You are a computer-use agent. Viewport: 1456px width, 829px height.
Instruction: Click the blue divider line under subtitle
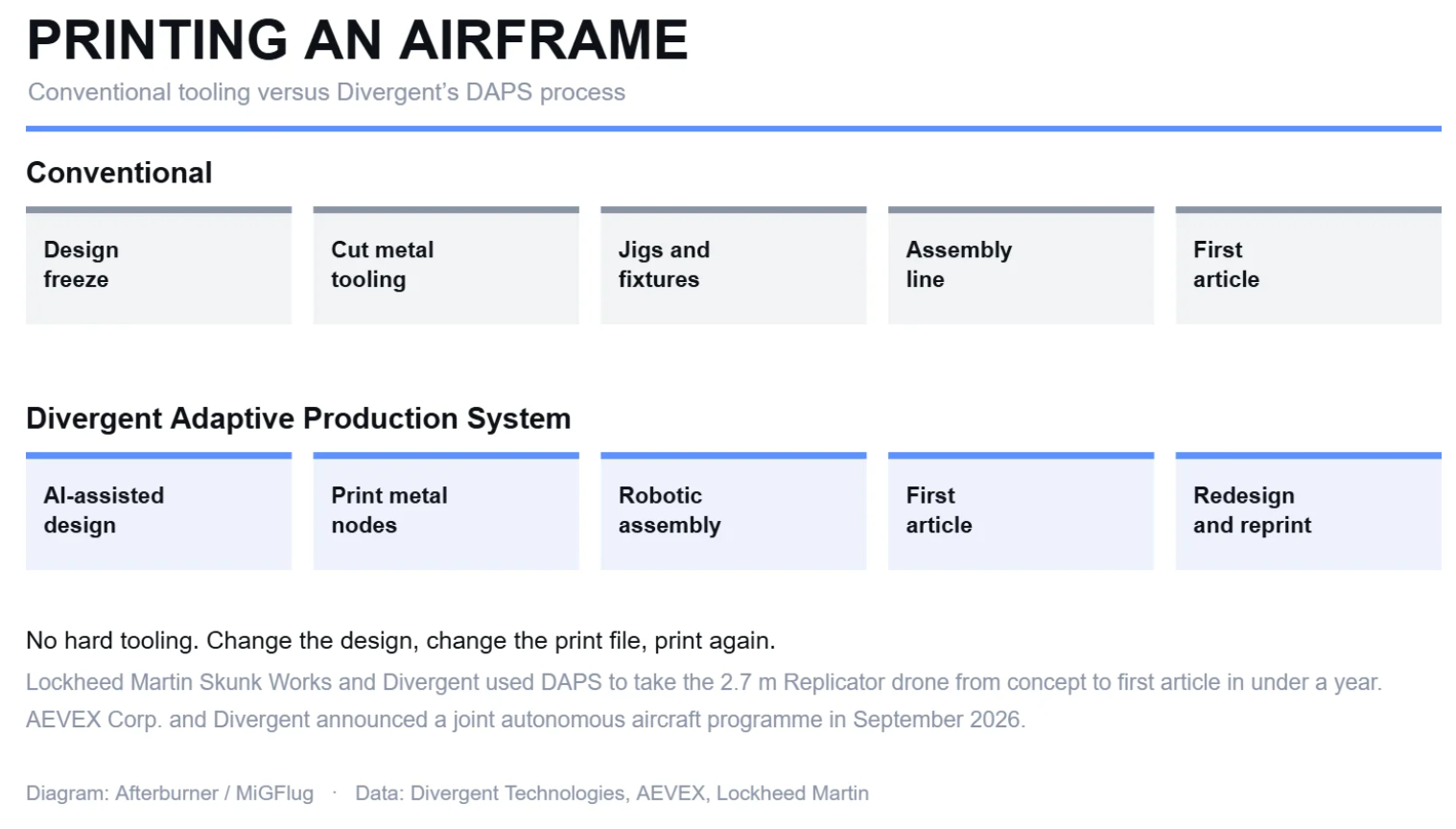tap(734, 128)
